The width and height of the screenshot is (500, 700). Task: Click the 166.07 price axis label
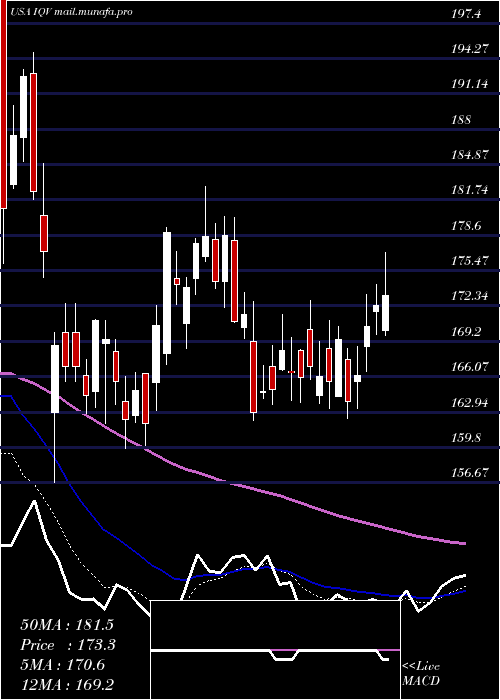pos(470,367)
